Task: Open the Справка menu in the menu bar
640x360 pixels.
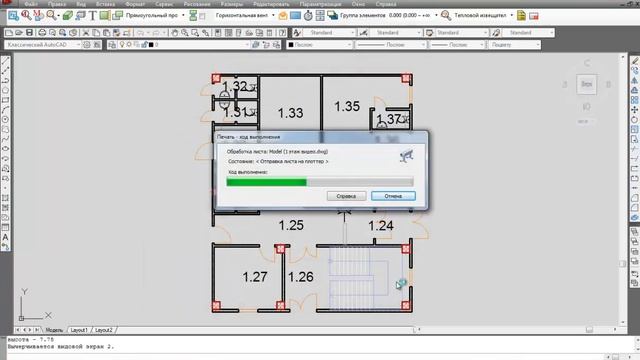Action: coord(386,4)
